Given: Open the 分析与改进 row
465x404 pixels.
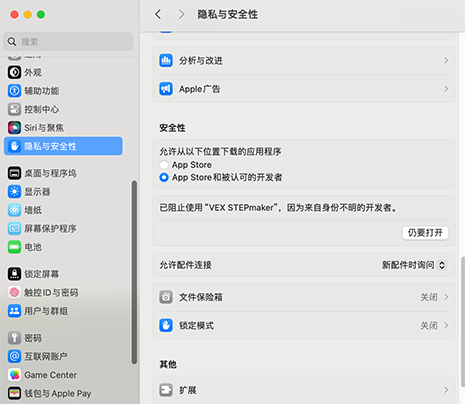Looking at the screenshot, I should pyautogui.click(x=304, y=61).
